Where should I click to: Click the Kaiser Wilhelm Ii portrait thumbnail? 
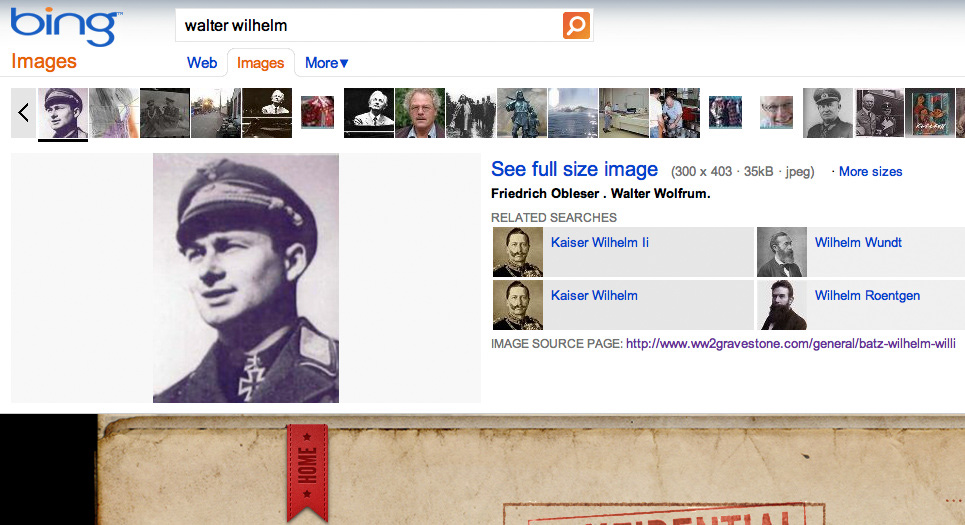click(518, 252)
